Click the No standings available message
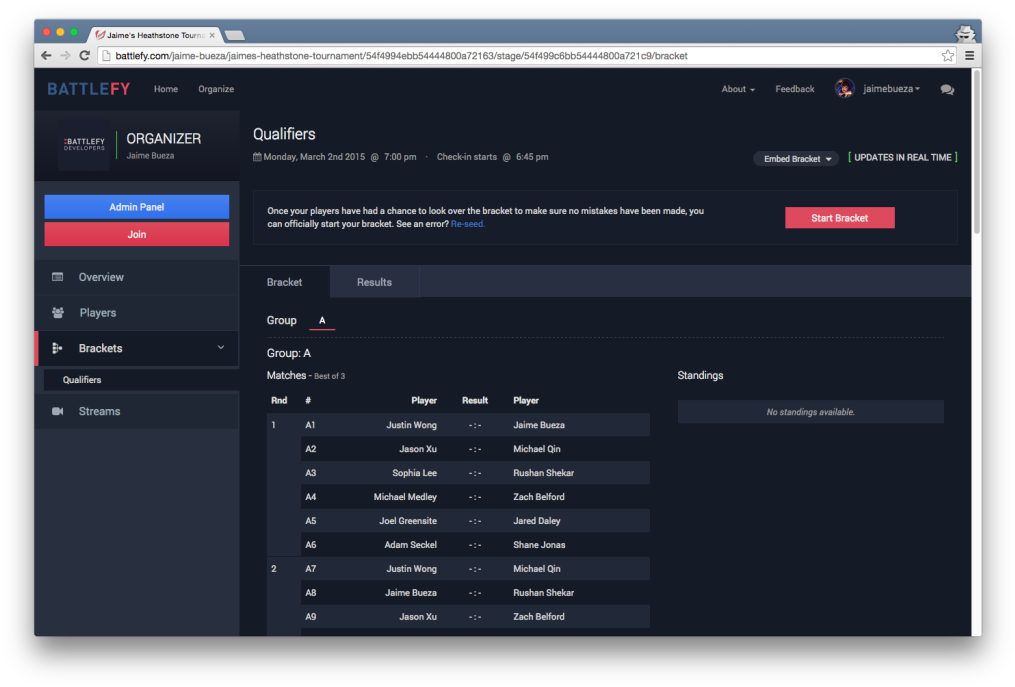Screen dimensions: 1015x687 810,412
